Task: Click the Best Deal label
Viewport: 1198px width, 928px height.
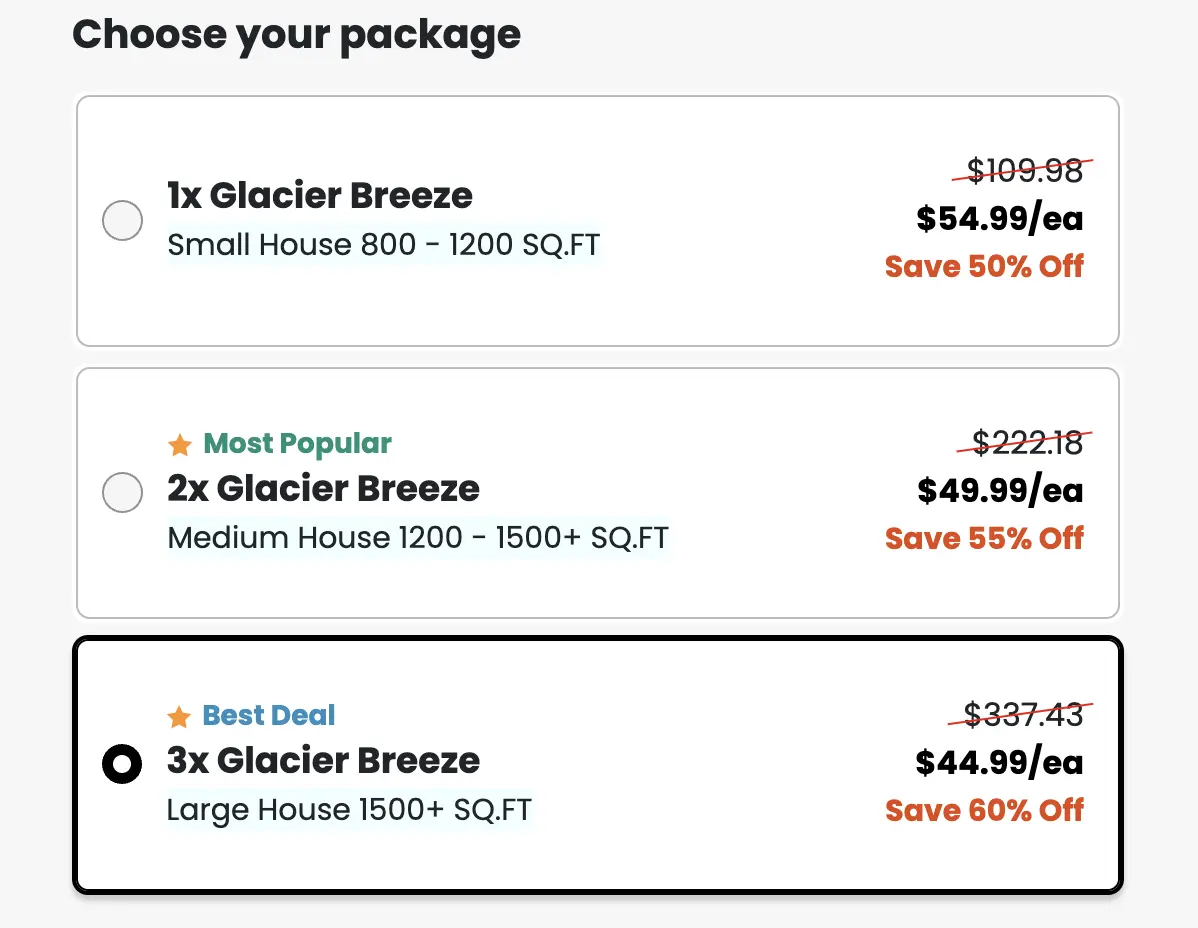Action: pos(269,715)
